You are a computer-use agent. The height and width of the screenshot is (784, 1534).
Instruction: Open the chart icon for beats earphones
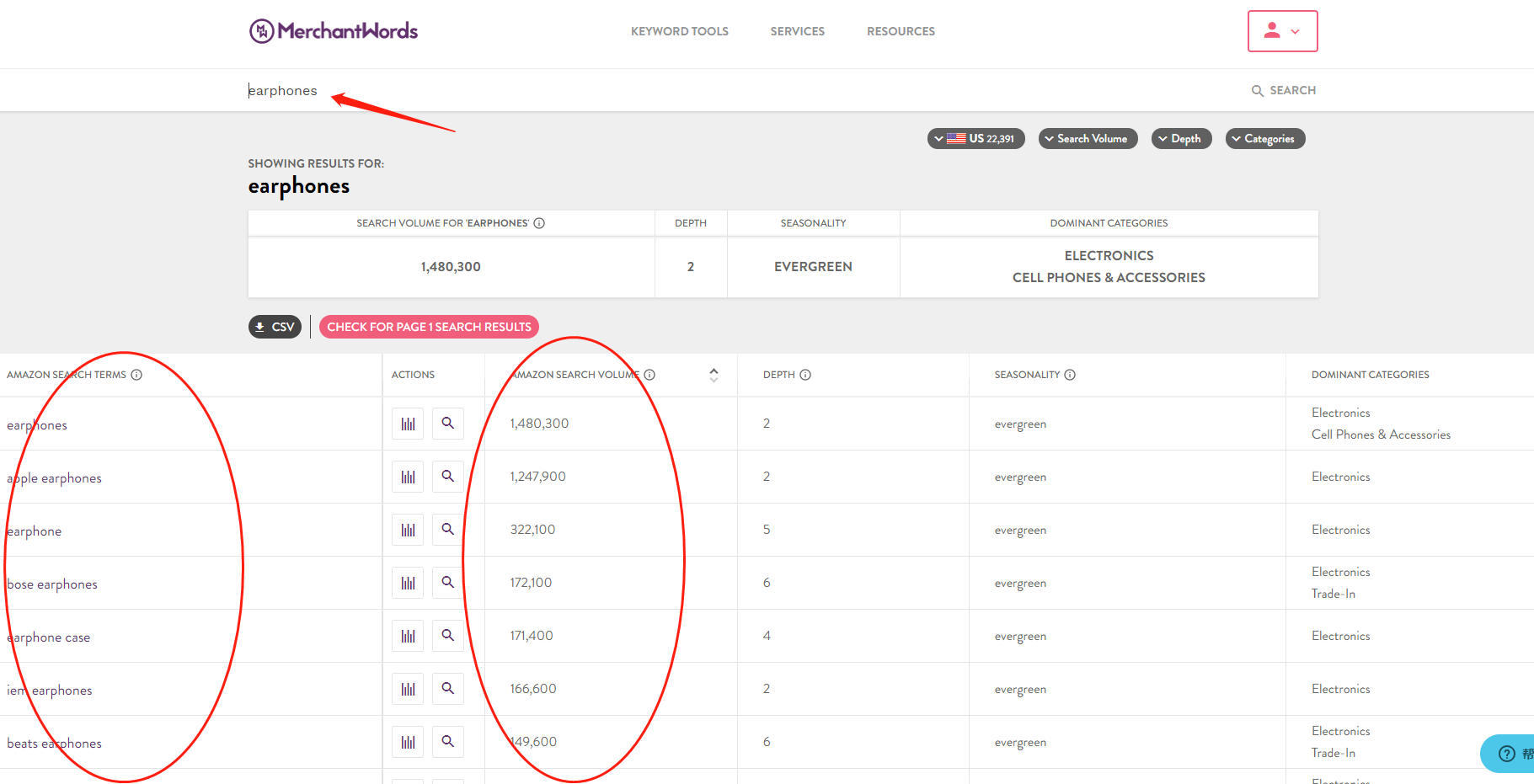(408, 742)
